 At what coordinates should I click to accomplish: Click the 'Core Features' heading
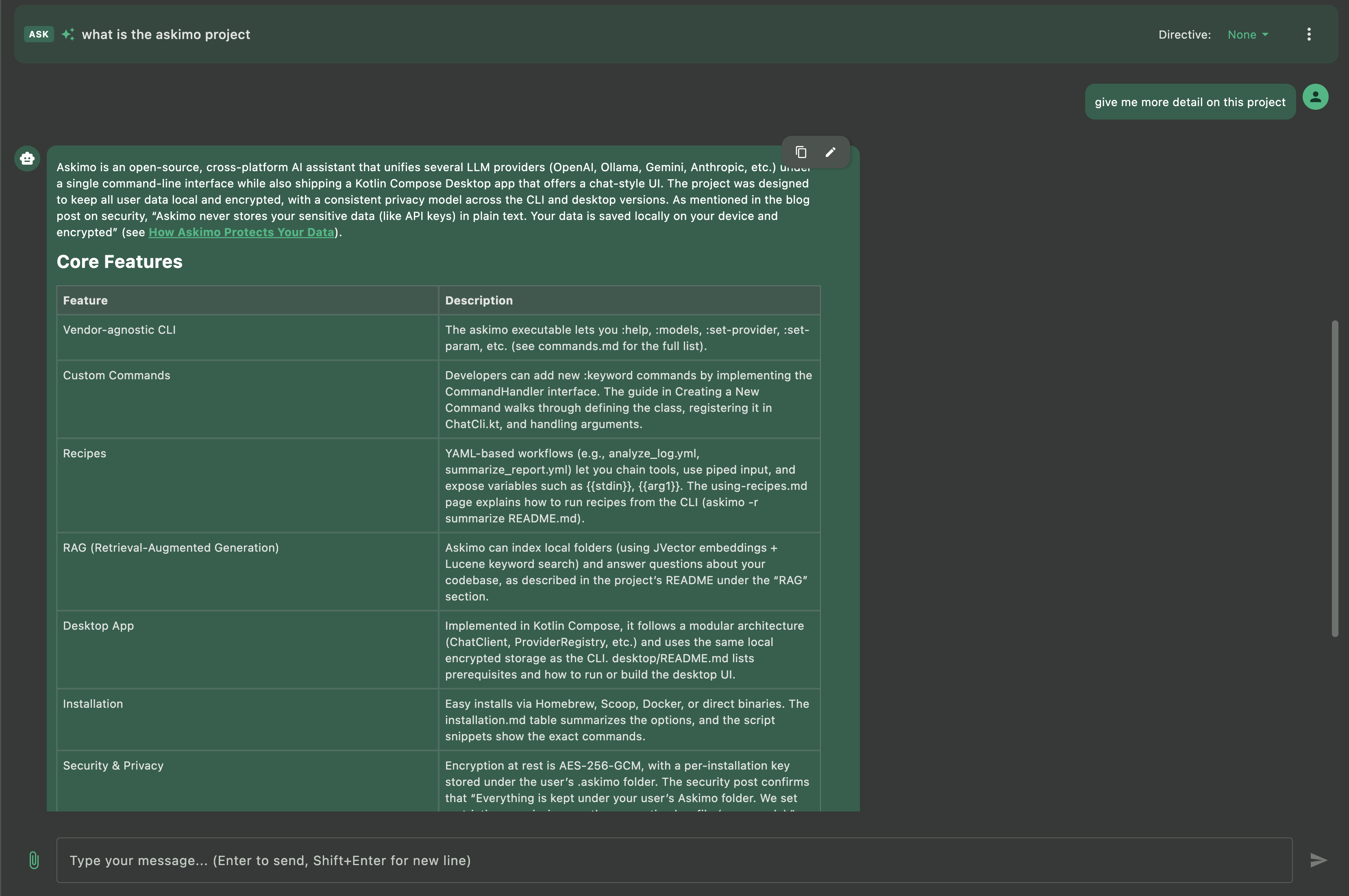(x=120, y=261)
